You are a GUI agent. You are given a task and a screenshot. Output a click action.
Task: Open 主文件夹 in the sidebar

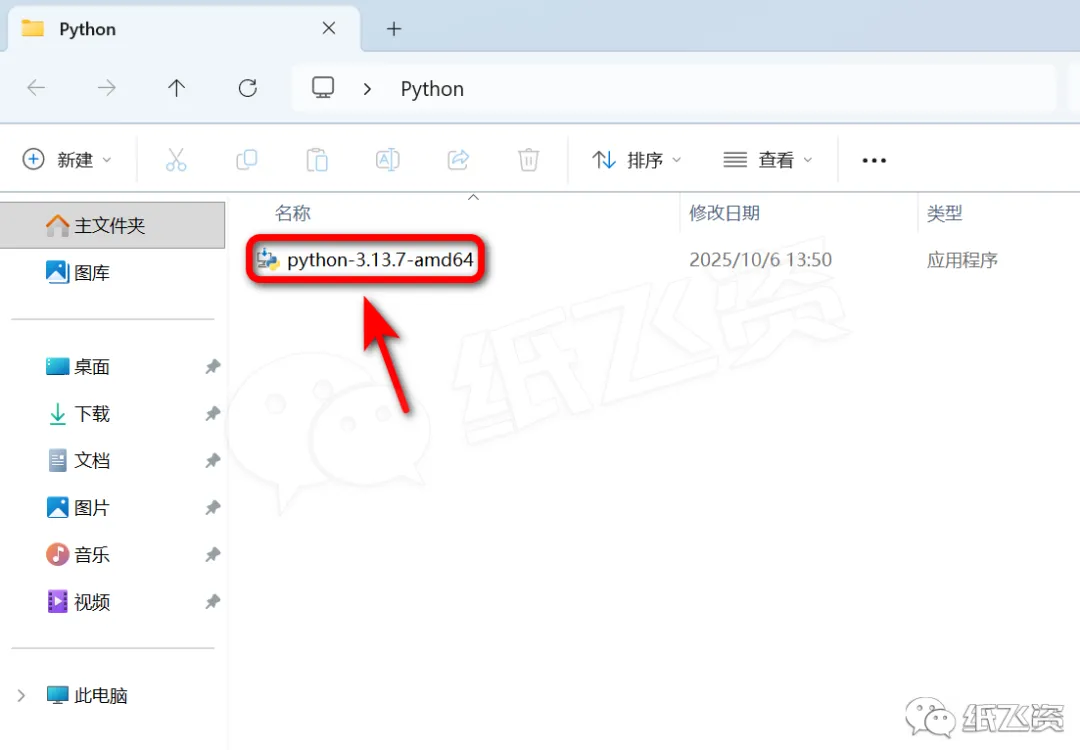112,225
